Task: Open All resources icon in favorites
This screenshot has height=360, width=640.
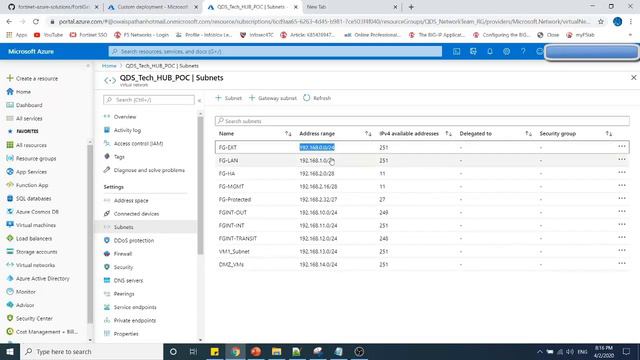Action: 10,145
